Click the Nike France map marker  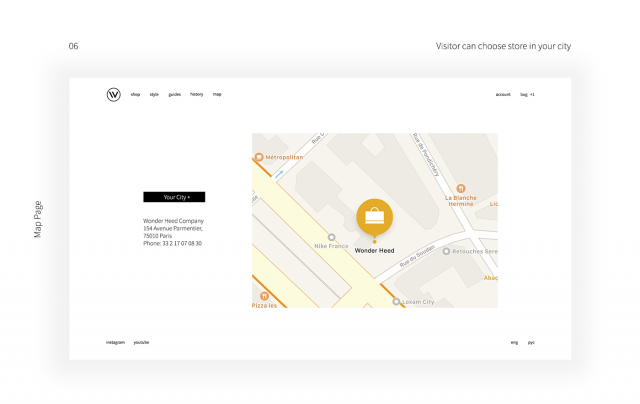click(331, 237)
